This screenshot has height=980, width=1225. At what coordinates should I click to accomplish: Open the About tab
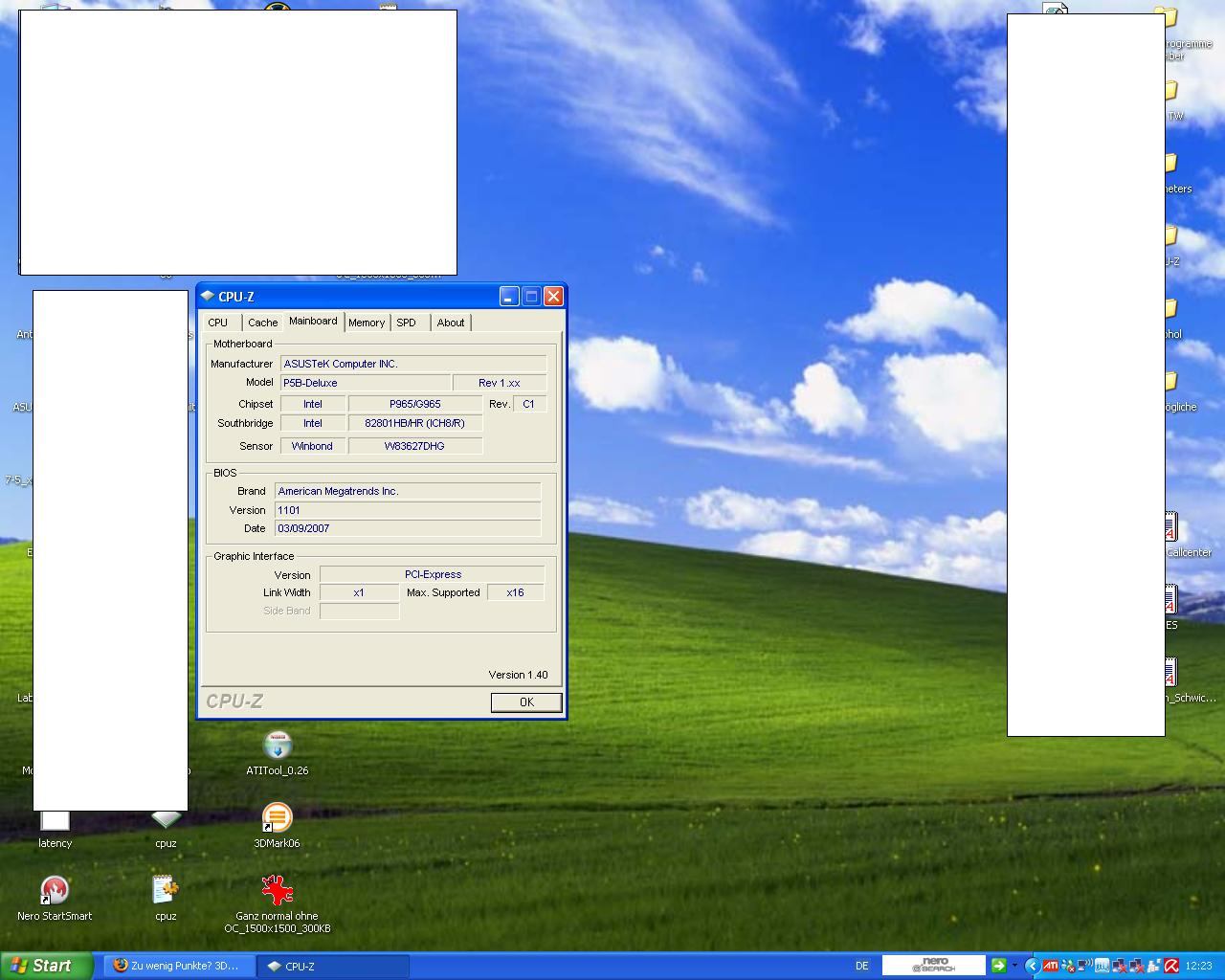point(451,323)
